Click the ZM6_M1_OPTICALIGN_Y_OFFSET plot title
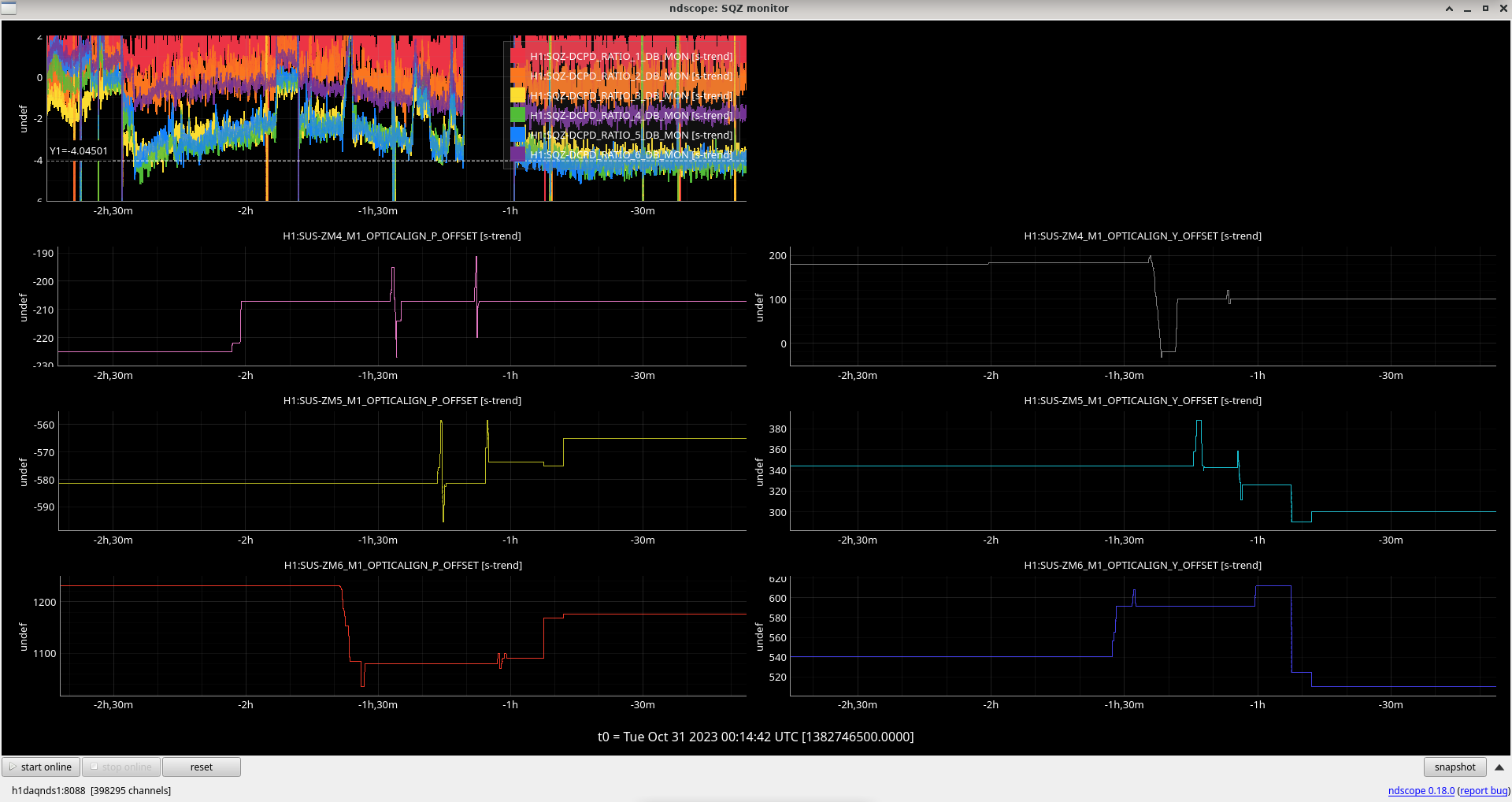 tap(1143, 565)
